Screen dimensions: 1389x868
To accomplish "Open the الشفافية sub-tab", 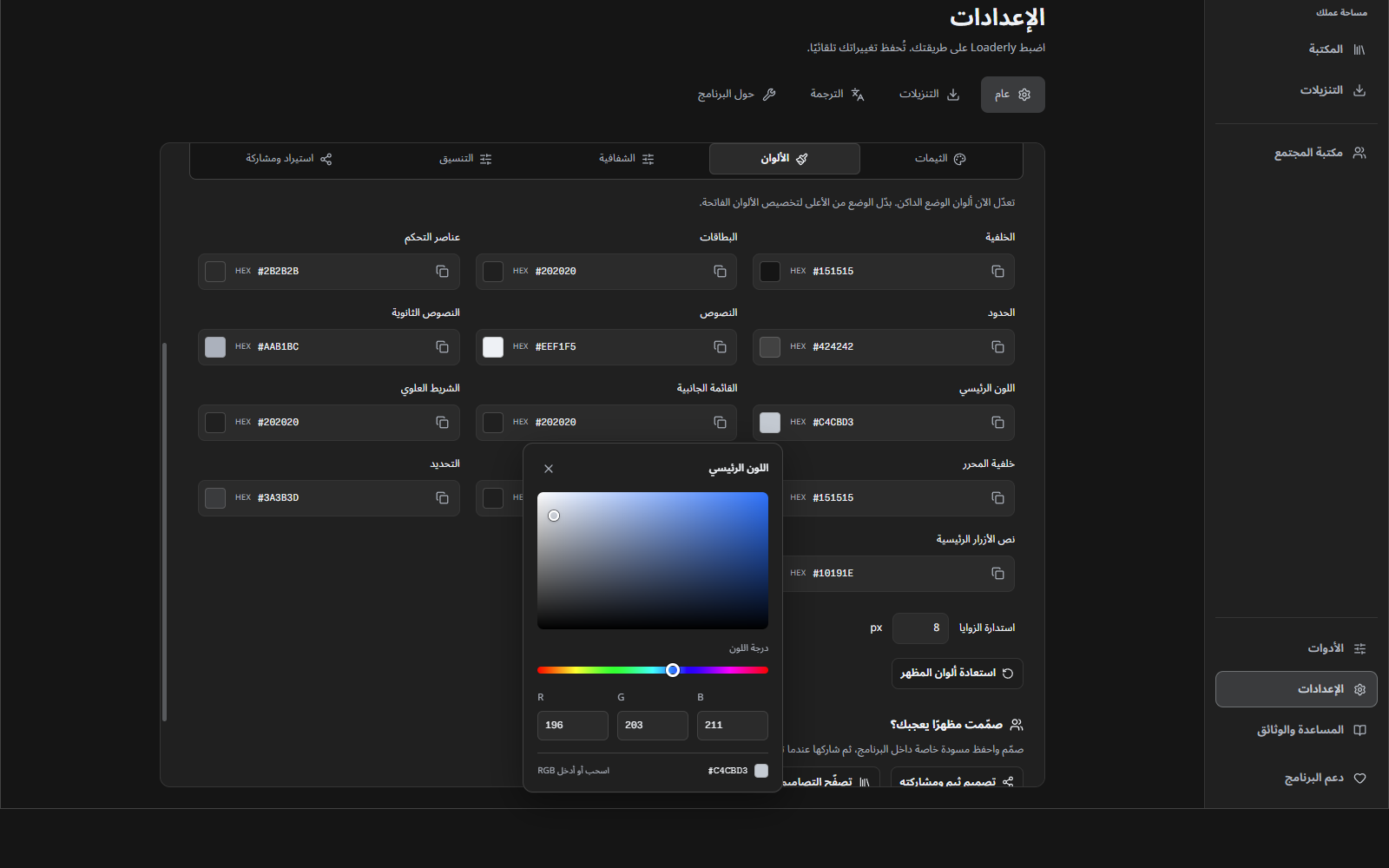I will tap(626, 159).
